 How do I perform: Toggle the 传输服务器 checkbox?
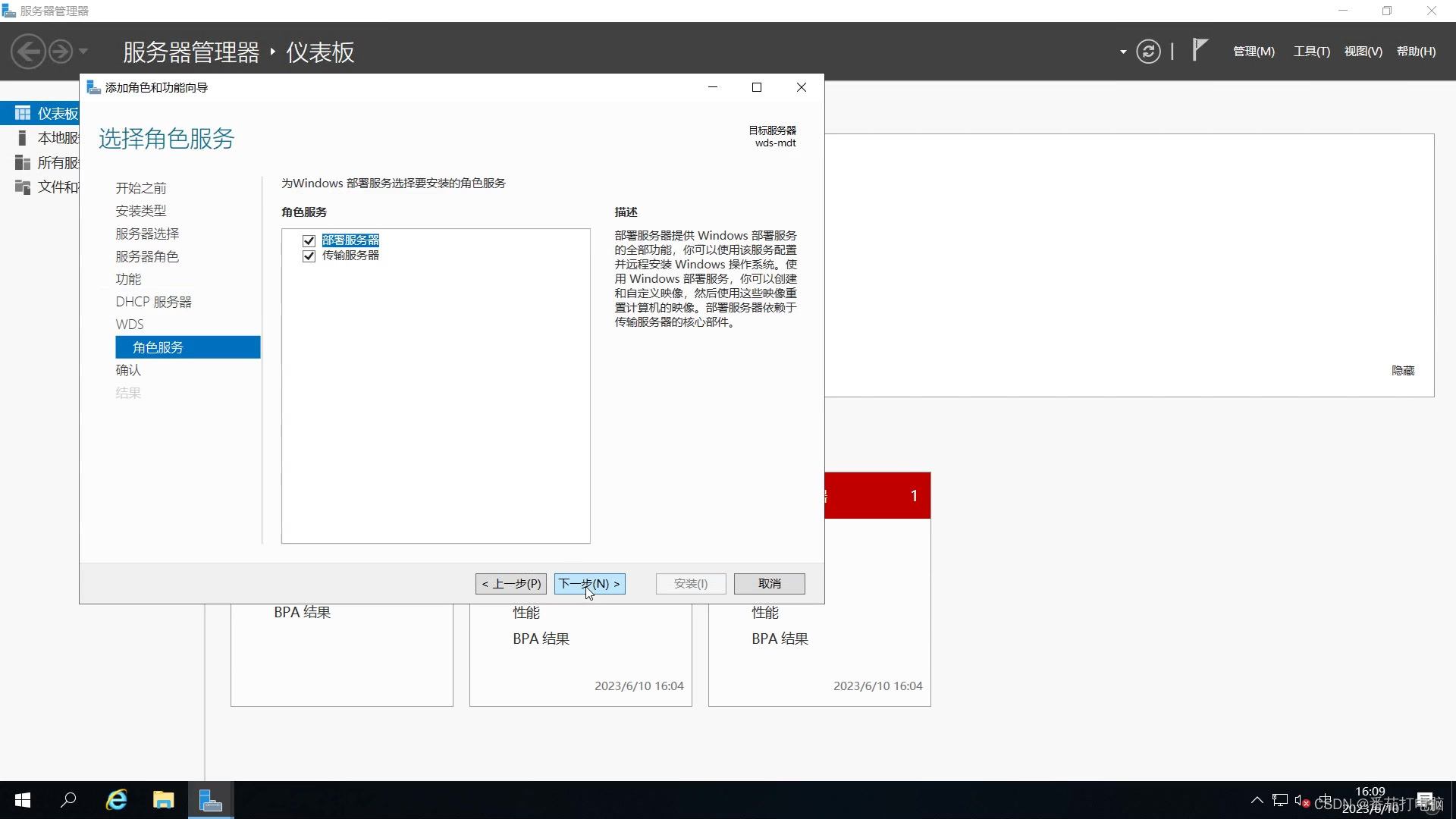coord(309,256)
